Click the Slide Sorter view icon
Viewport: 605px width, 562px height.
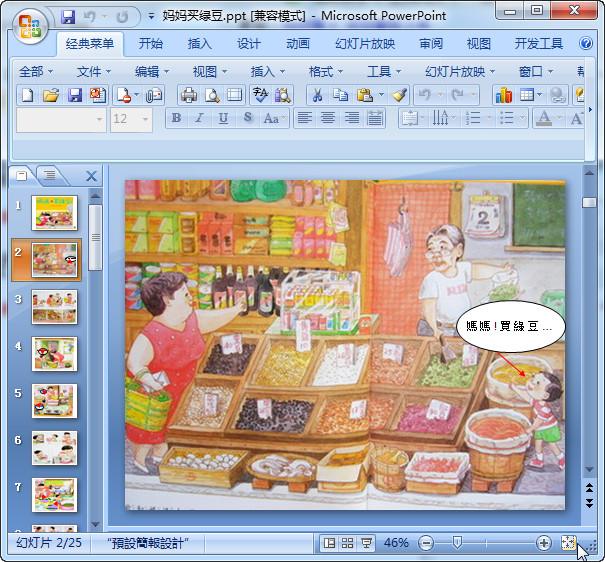click(348, 543)
